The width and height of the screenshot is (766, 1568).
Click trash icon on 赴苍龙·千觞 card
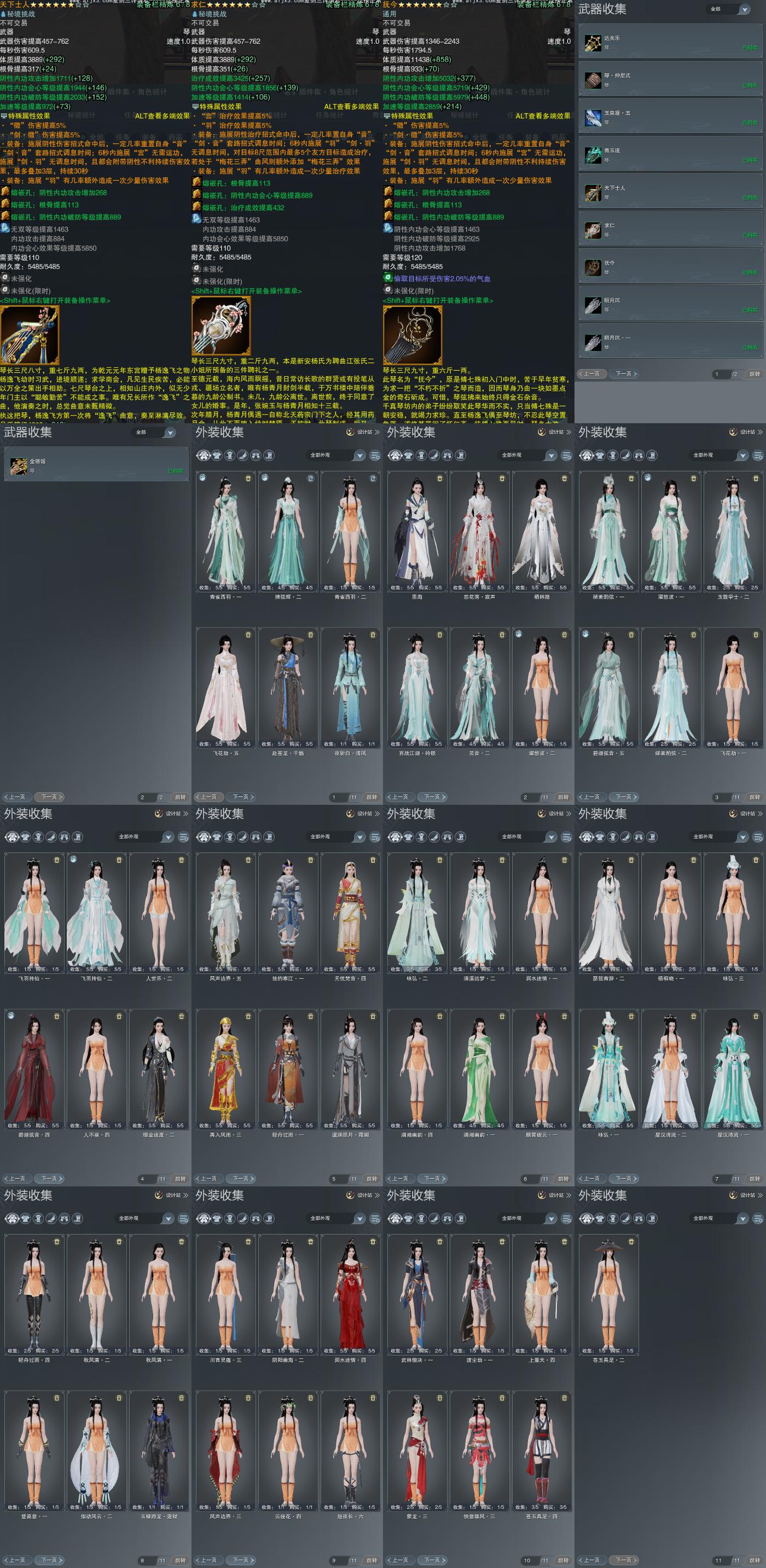[x=310, y=635]
